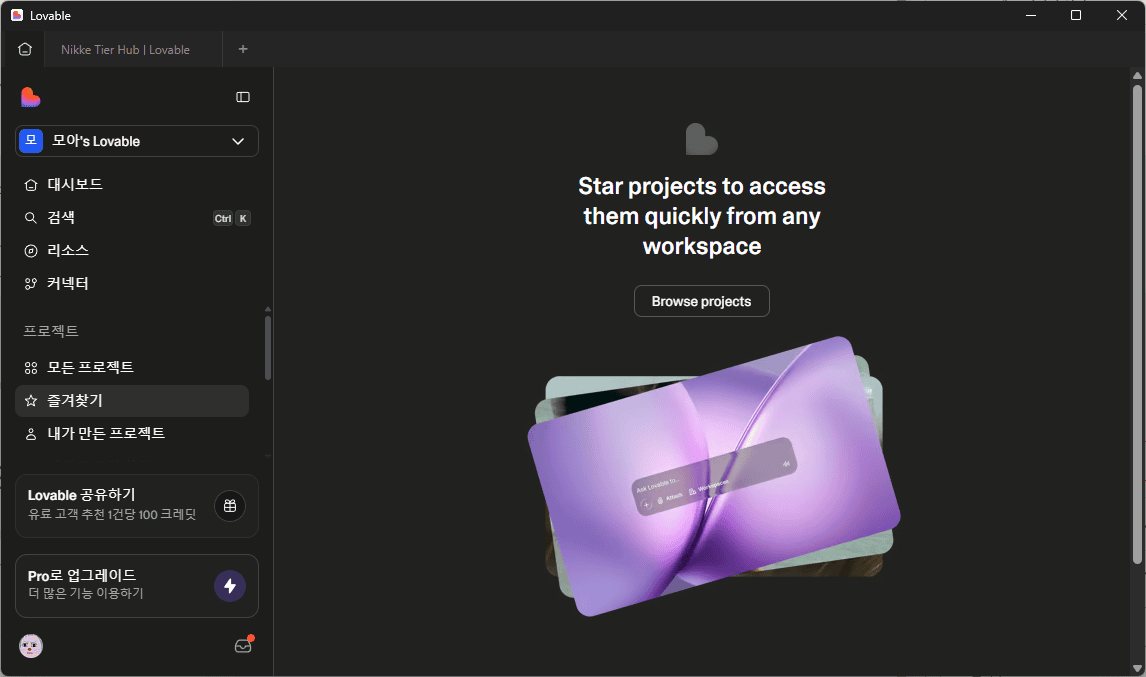The height and width of the screenshot is (677, 1146).
Task: Click the blue 모 workspace avatar
Action: 31,141
